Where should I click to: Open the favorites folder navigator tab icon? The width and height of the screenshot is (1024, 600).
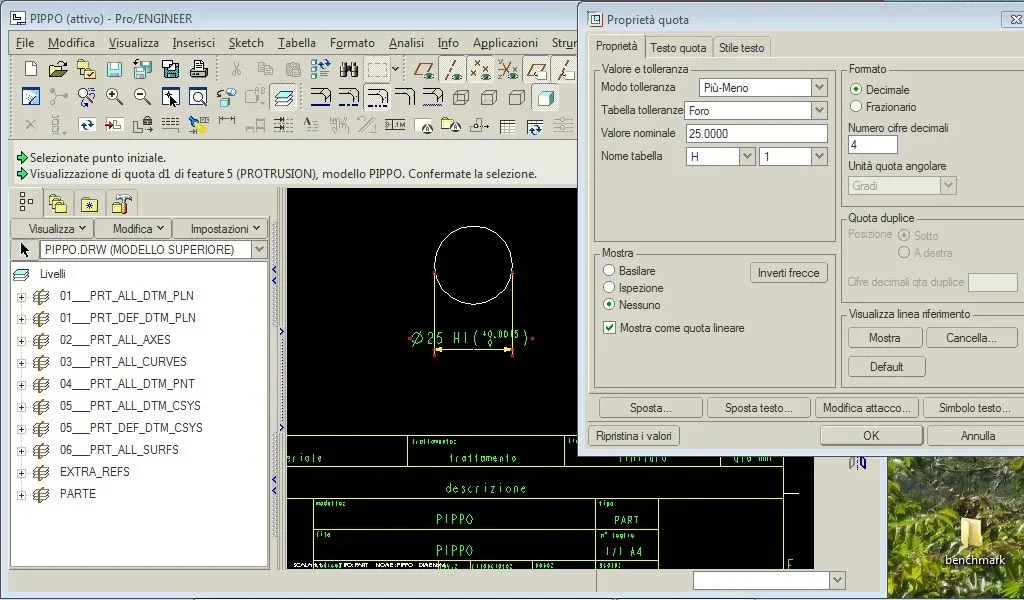coord(89,204)
